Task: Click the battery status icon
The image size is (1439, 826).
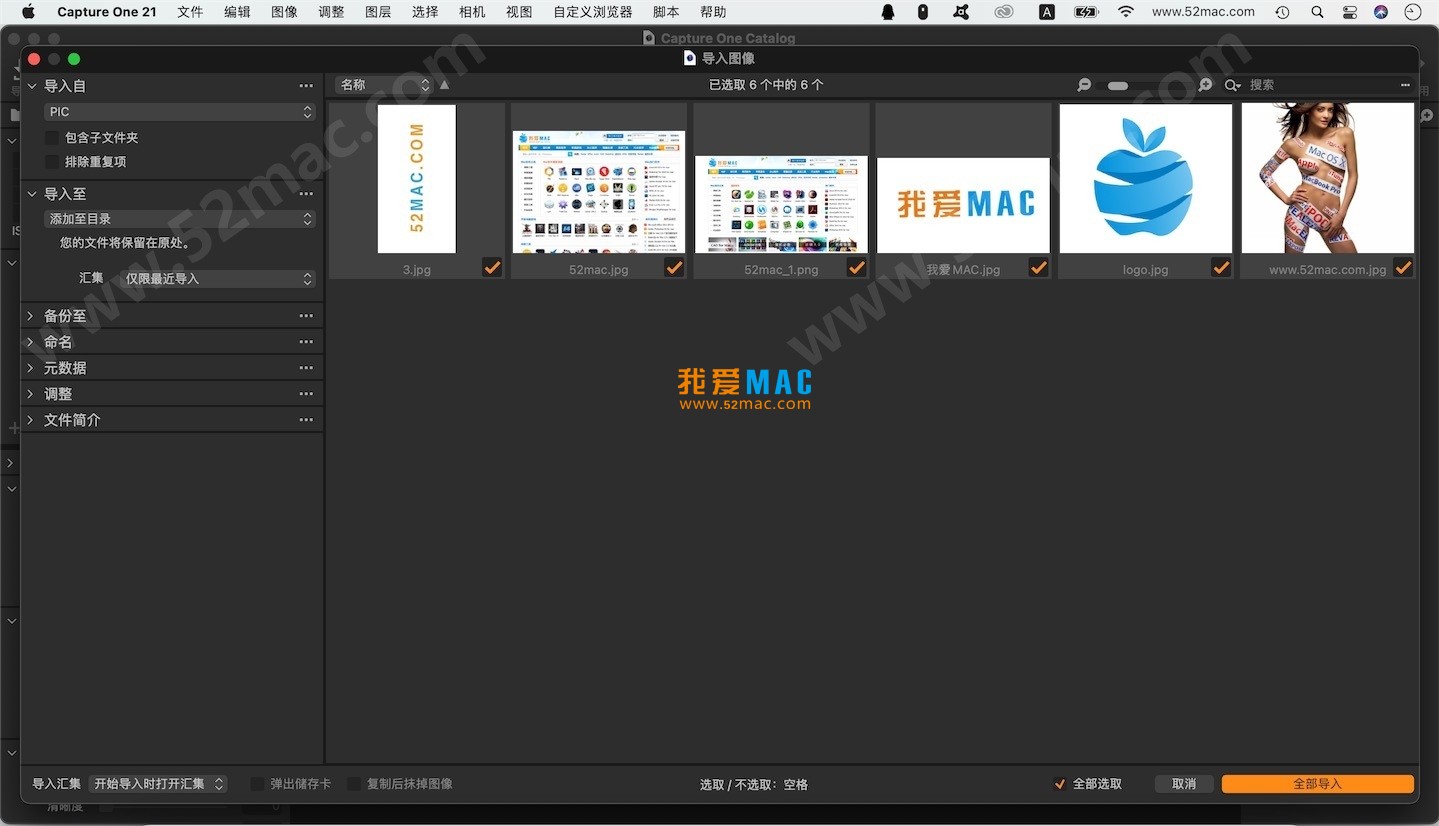Action: pos(1086,12)
